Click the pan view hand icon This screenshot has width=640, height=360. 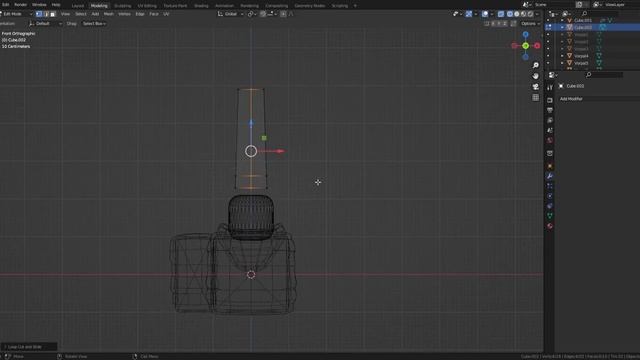click(536, 76)
